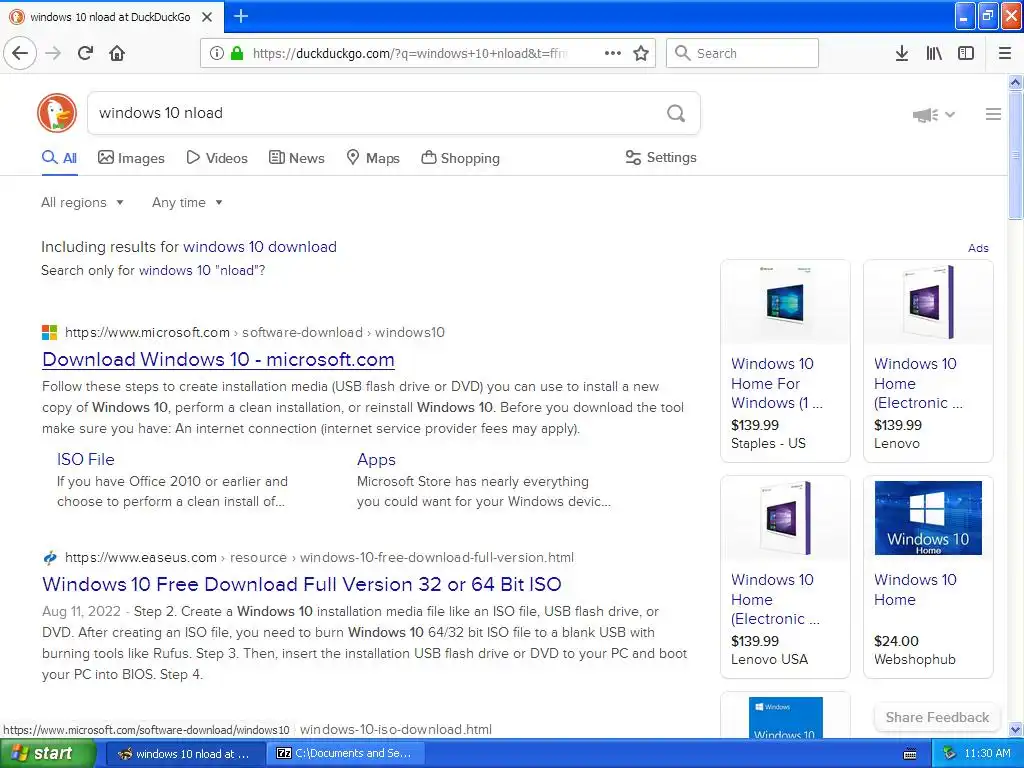Screen dimensions: 1024x768
Task: Select the All results tab
Action: 59,158
